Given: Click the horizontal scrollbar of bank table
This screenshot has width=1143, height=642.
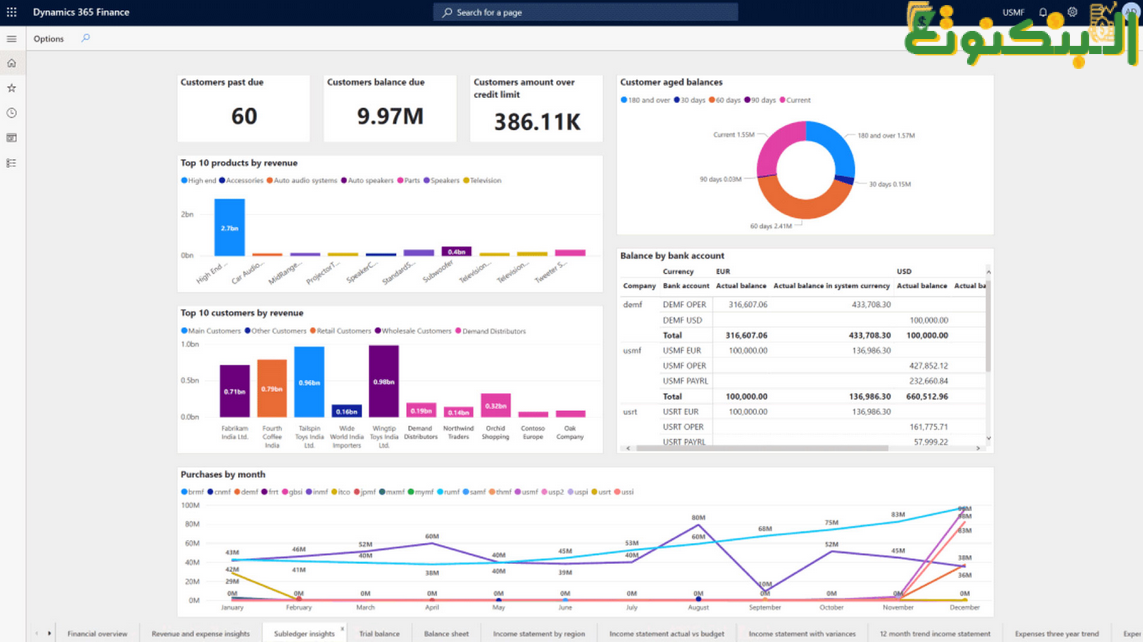Looking at the screenshot, I should point(762,448).
